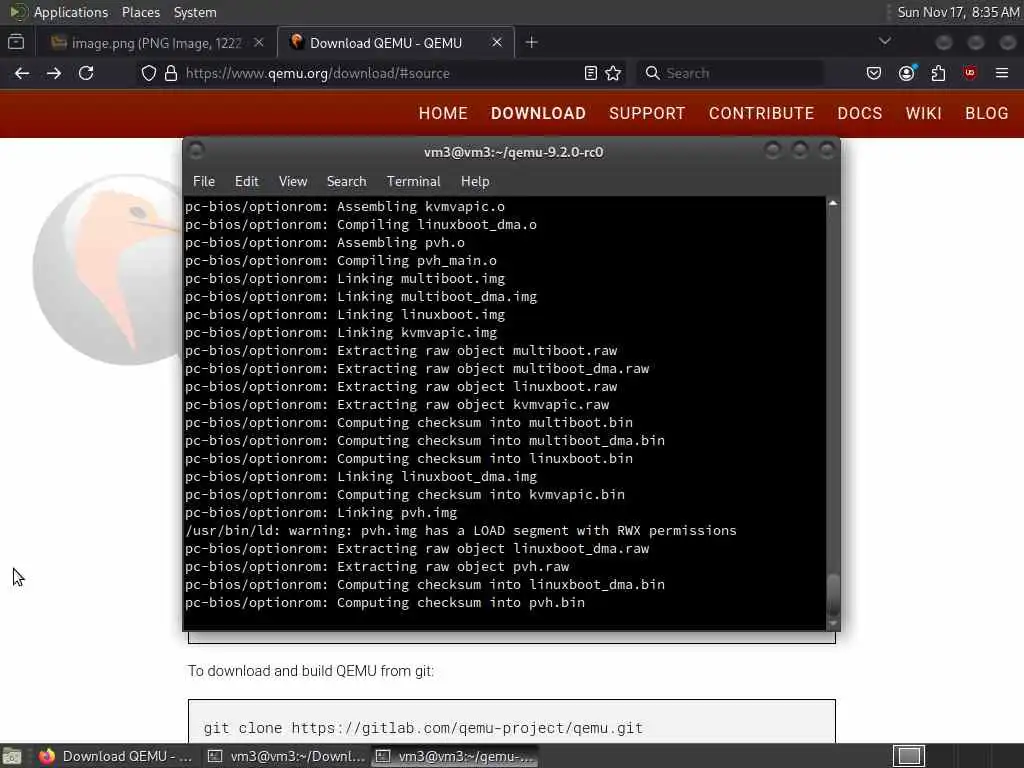Open new browser tab with plus

(532, 42)
